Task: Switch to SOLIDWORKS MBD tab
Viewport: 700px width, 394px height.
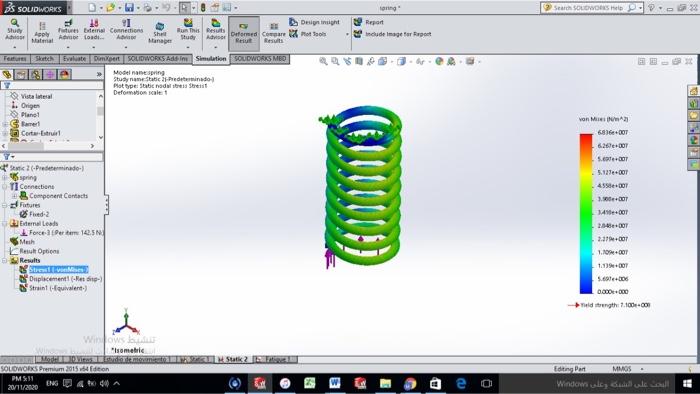Action: tap(260, 59)
